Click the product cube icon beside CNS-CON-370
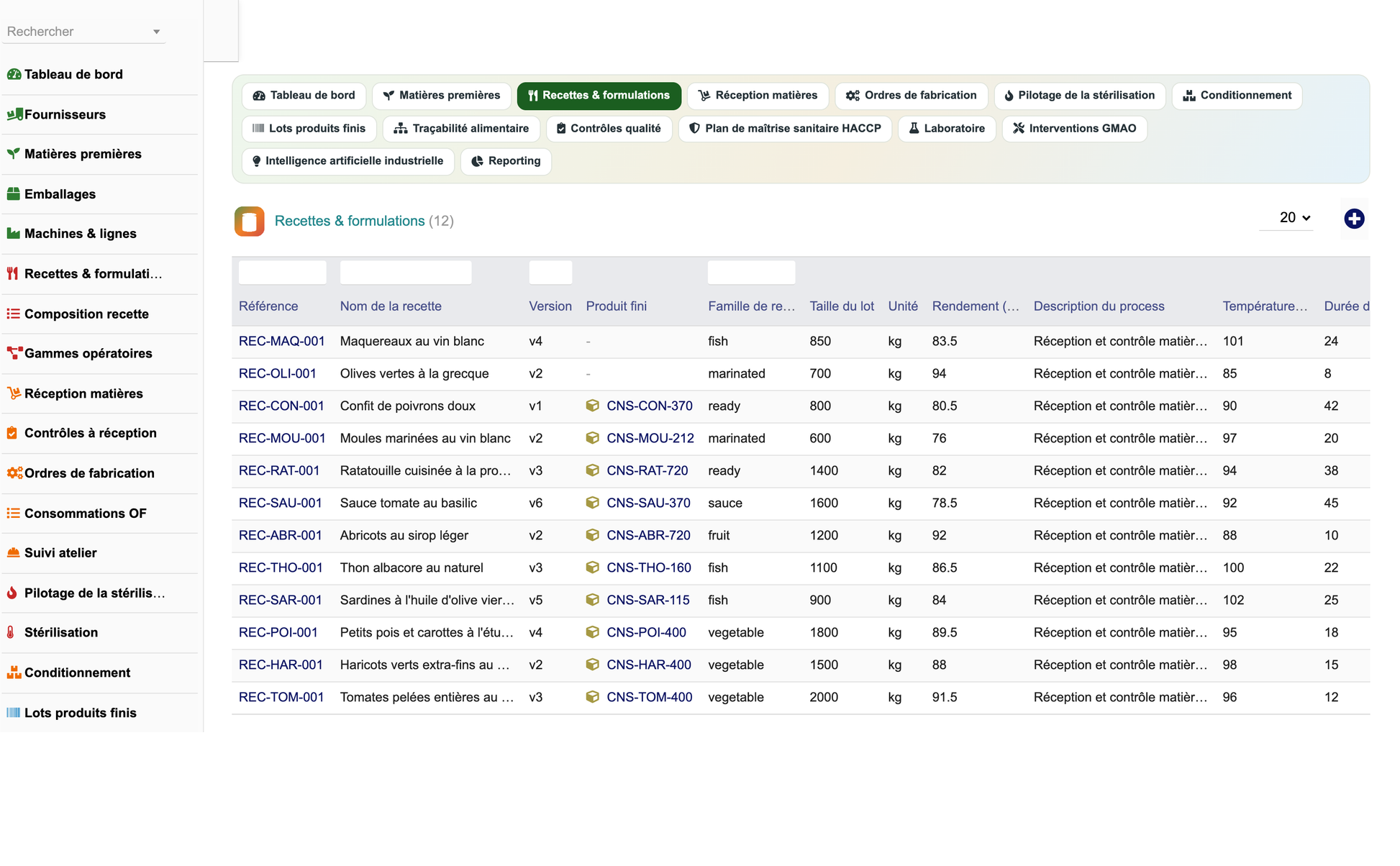This screenshot has width=1400, height=866. [593, 406]
